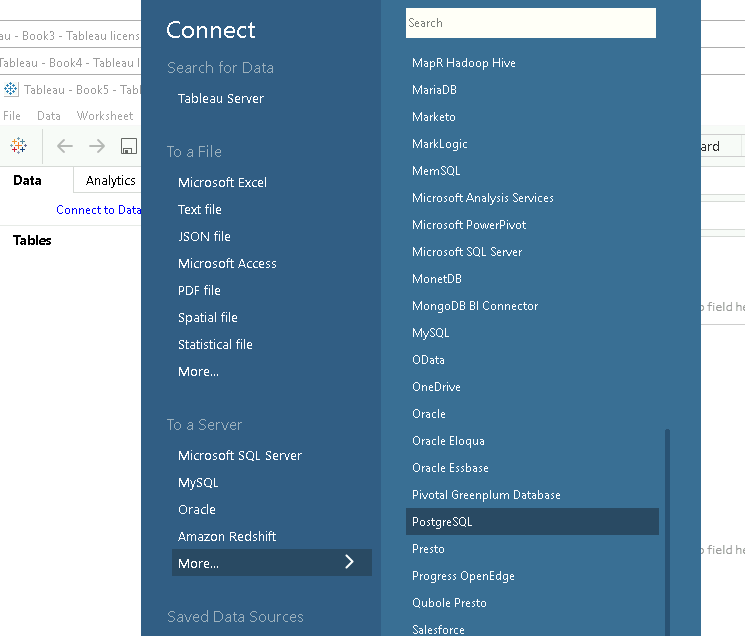This screenshot has width=745, height=636.
Task: Select MySQL under To a Server
Action: click(198, 483)
